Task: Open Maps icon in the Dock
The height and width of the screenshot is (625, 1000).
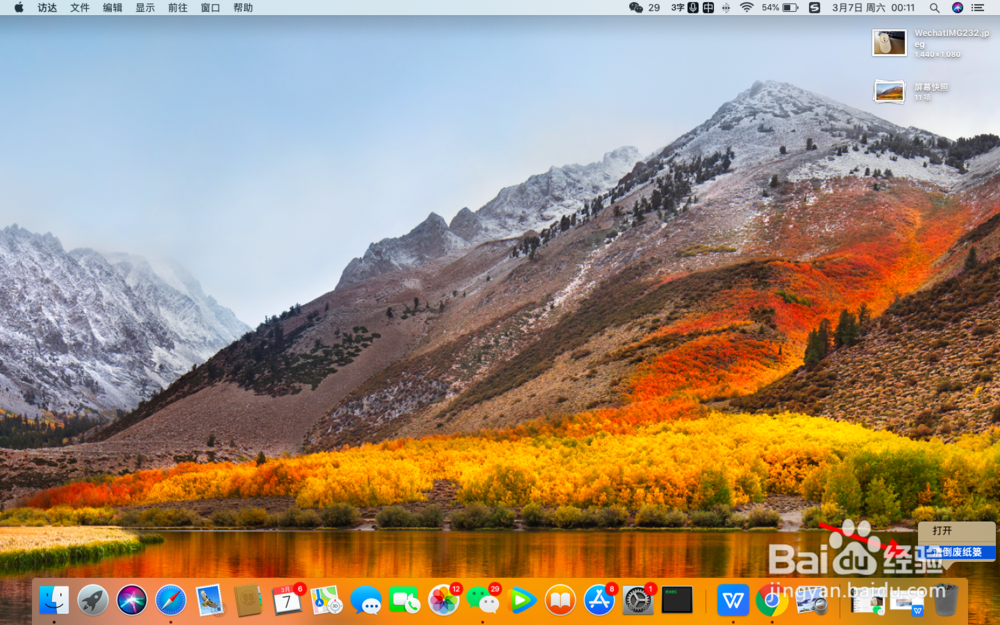Action: click(x=327, y=600)
